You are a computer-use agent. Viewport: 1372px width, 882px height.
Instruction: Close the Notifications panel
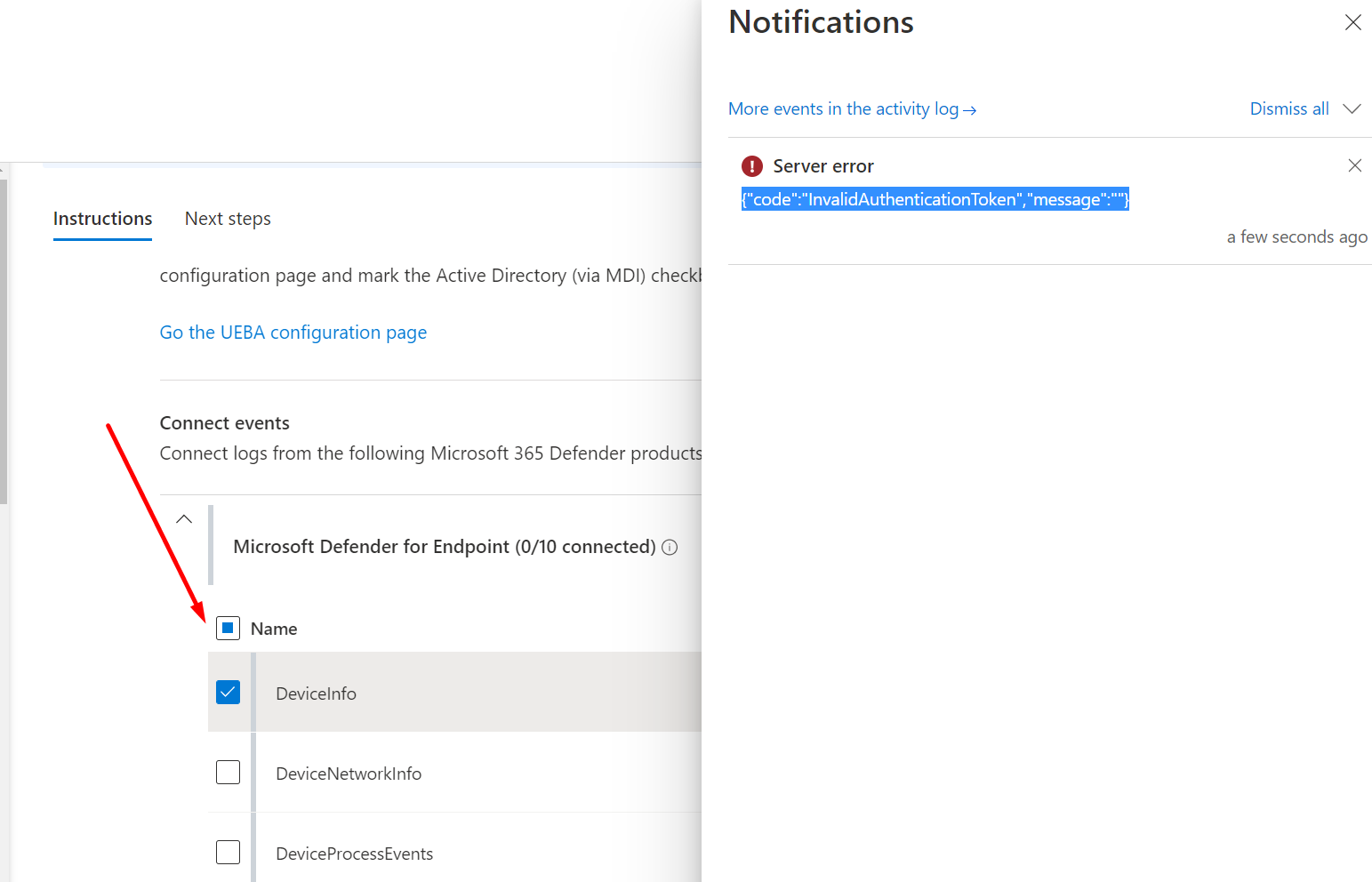(x=1352, y=22)
